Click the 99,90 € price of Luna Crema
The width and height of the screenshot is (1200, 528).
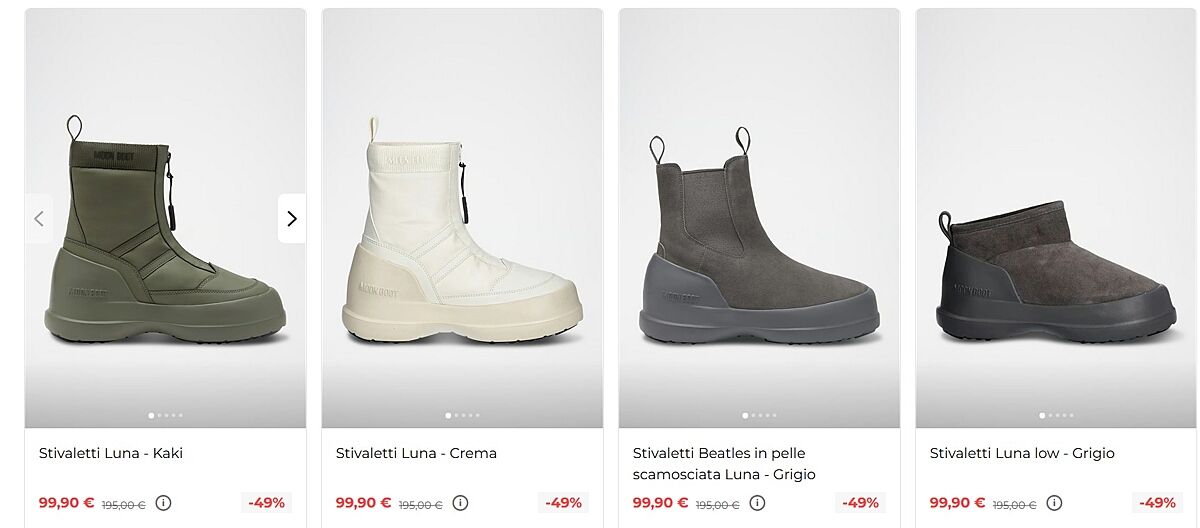click(363, 503)
